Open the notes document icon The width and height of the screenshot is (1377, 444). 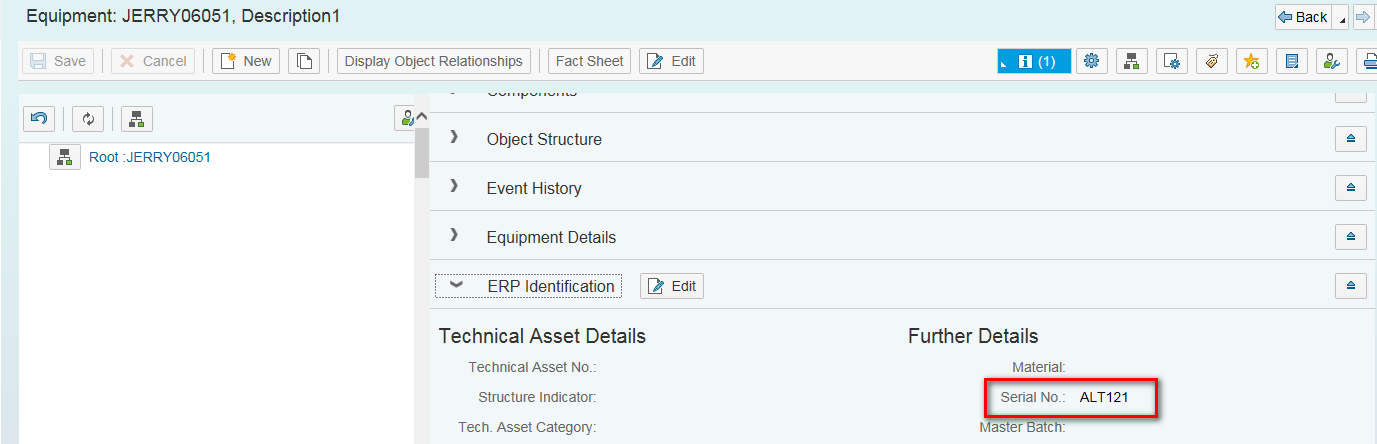[x=1291, y=61]
